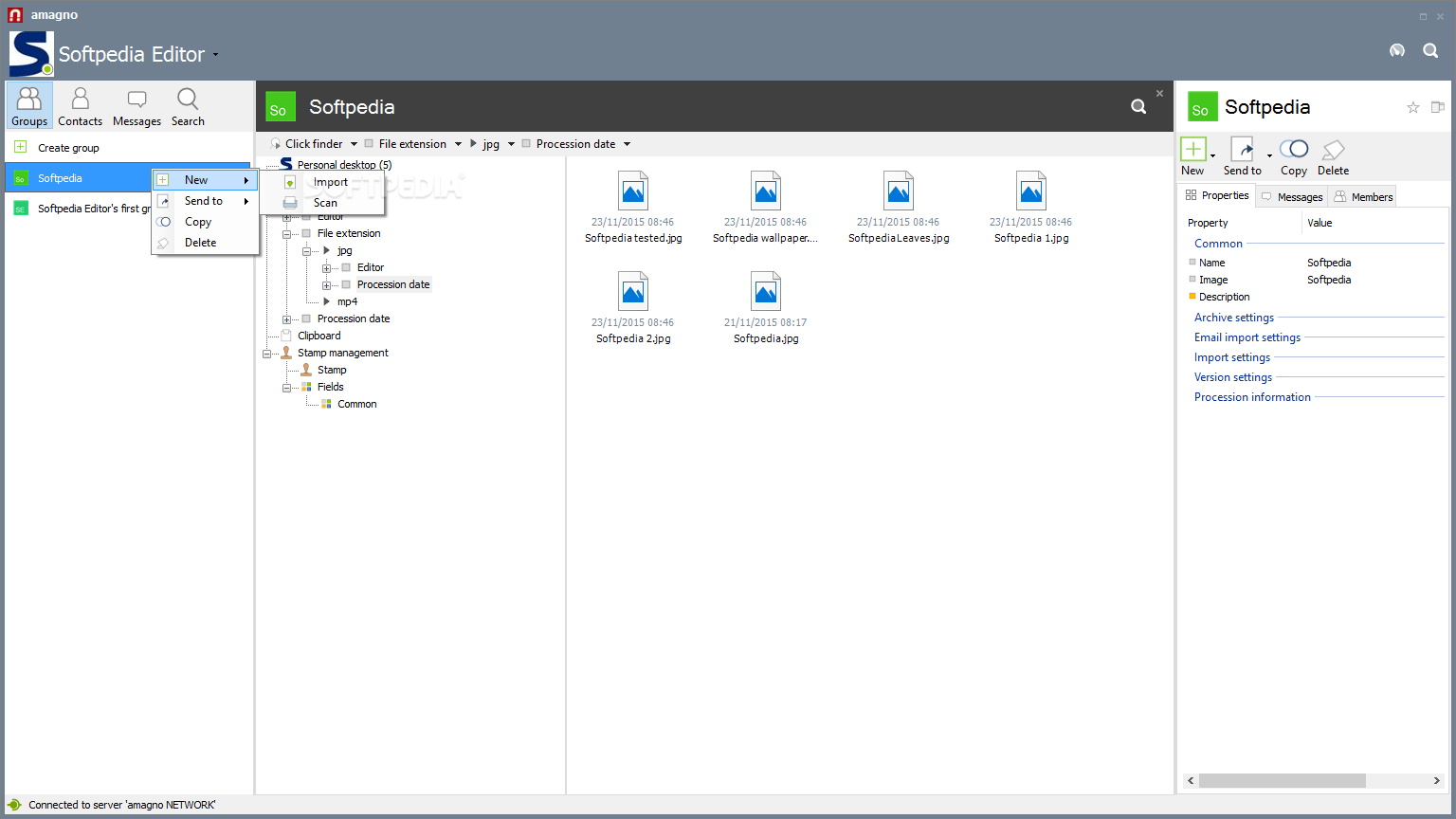This screenshot has width=1456, height=819.
Task: Toggle the side panel layout icon
Action: (1438, 107)
